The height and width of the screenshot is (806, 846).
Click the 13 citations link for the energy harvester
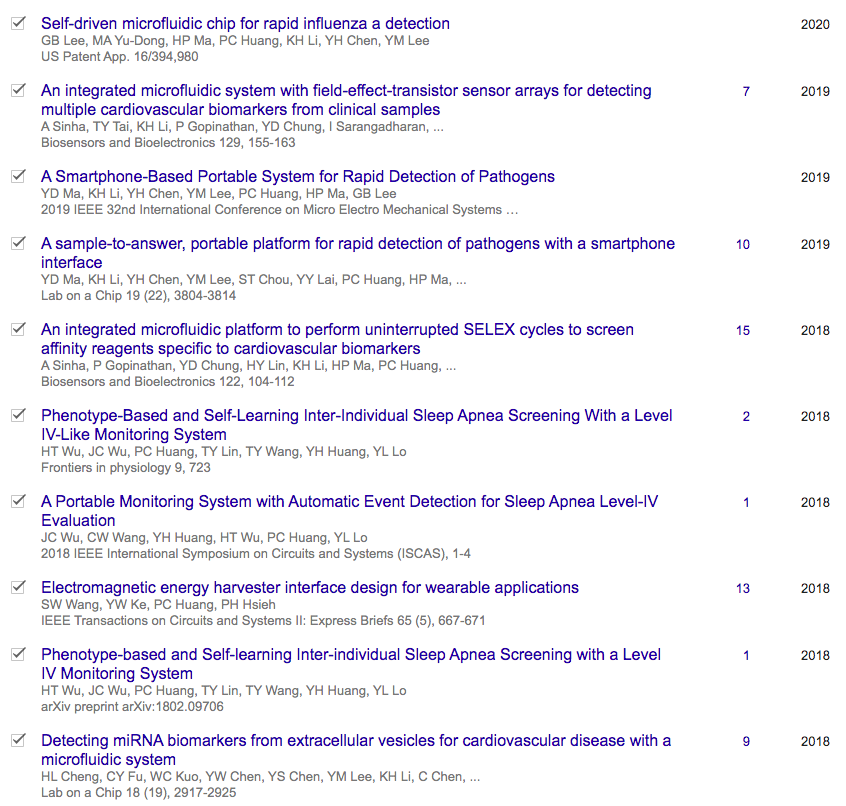point(743,588)
